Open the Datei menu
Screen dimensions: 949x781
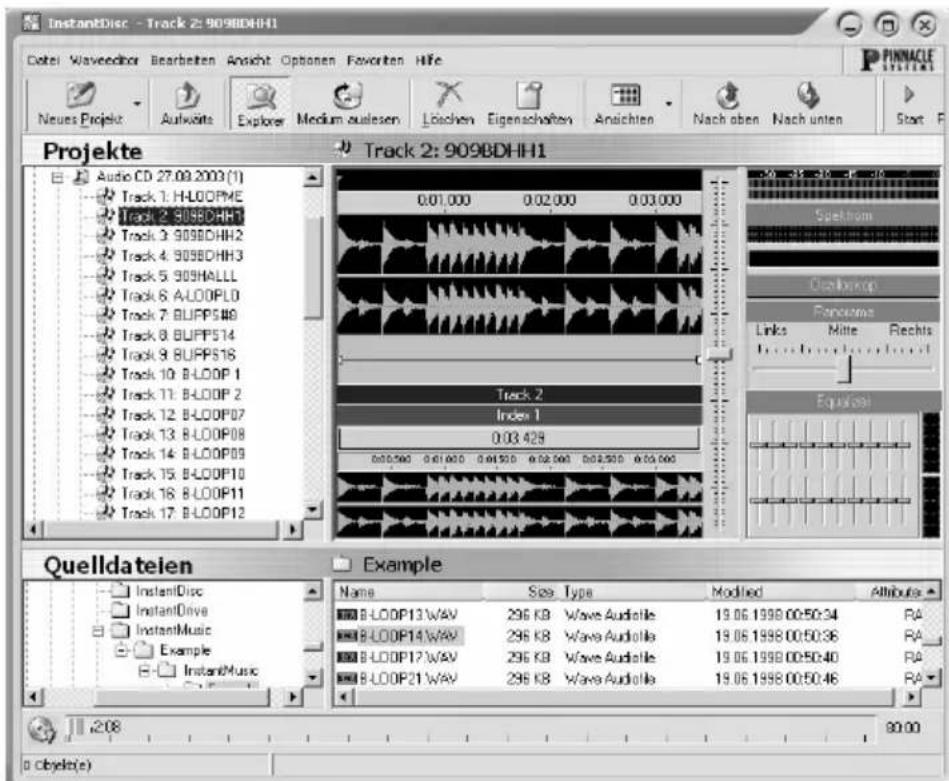coord(43,61)
